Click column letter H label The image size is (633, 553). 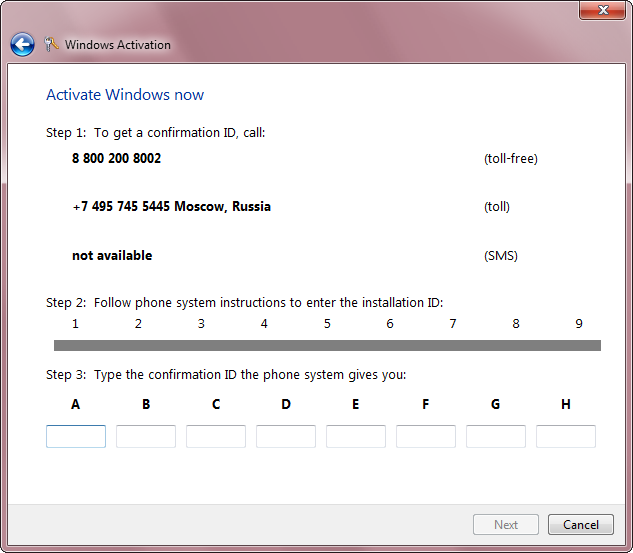point(566,404)
